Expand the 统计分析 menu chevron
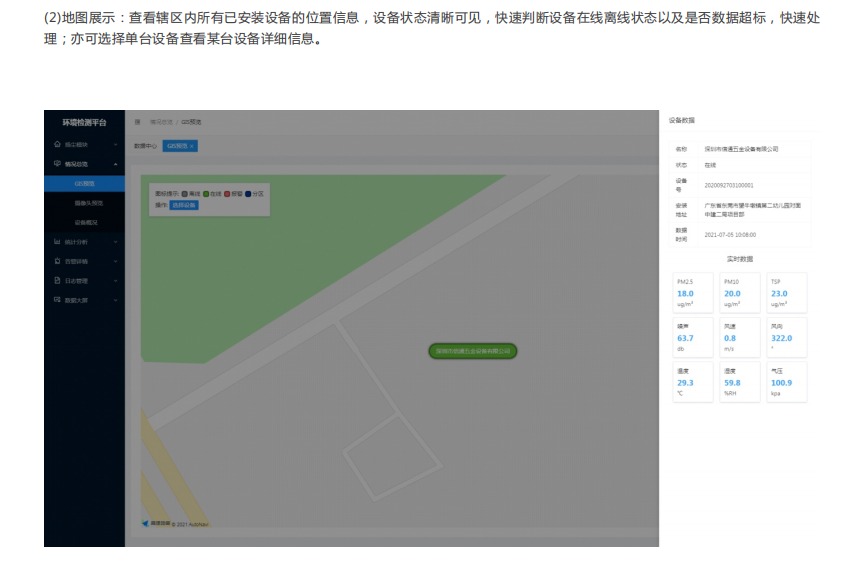The width and height of the screenshot is (850, 580). pyautogui.click(x=116, y=241)
